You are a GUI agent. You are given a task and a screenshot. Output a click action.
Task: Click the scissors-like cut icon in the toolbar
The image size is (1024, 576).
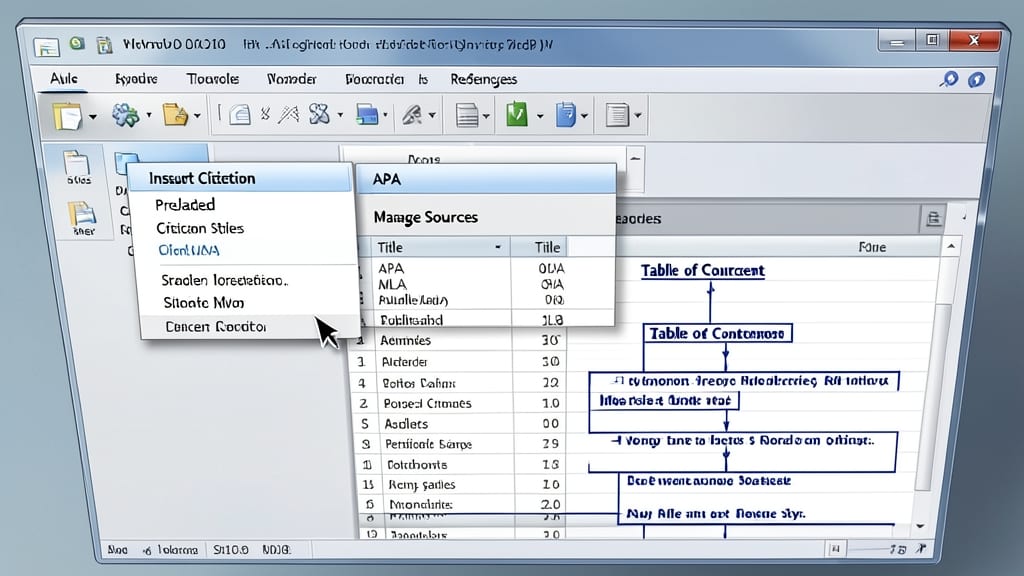(319, 115)
